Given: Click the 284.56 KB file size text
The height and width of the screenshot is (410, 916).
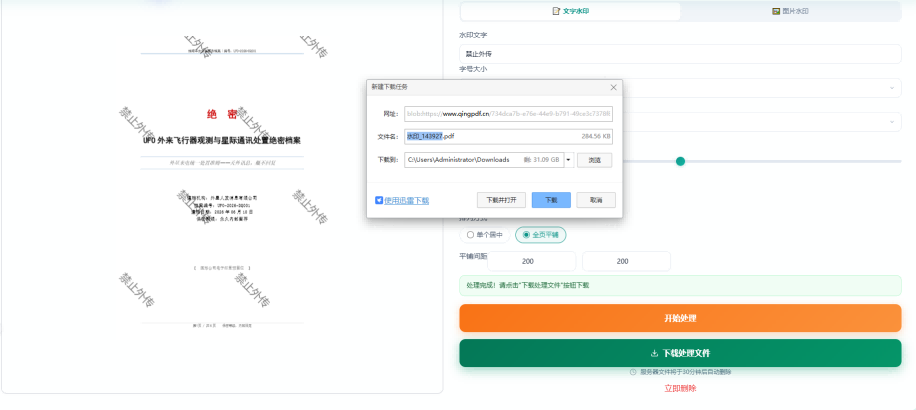Looking at the screenshot, I should click(x=596, y=137).
